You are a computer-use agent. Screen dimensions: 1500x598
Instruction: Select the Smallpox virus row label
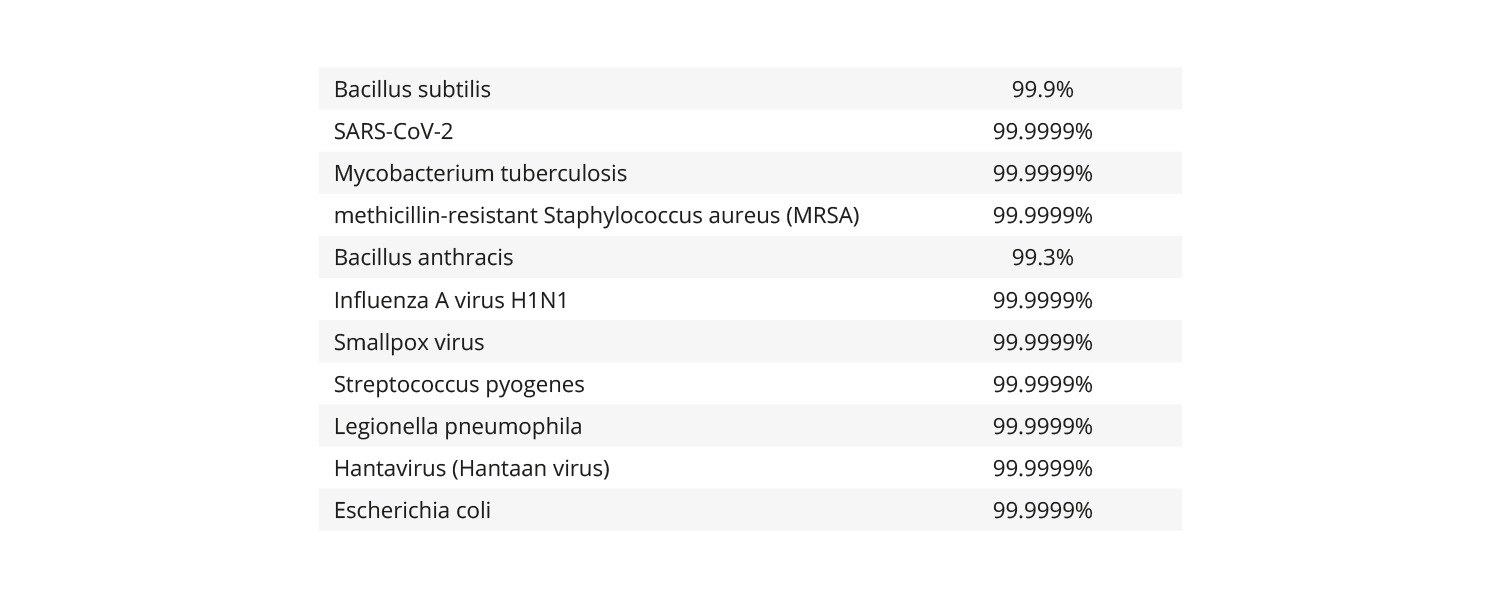pos(409,342)
